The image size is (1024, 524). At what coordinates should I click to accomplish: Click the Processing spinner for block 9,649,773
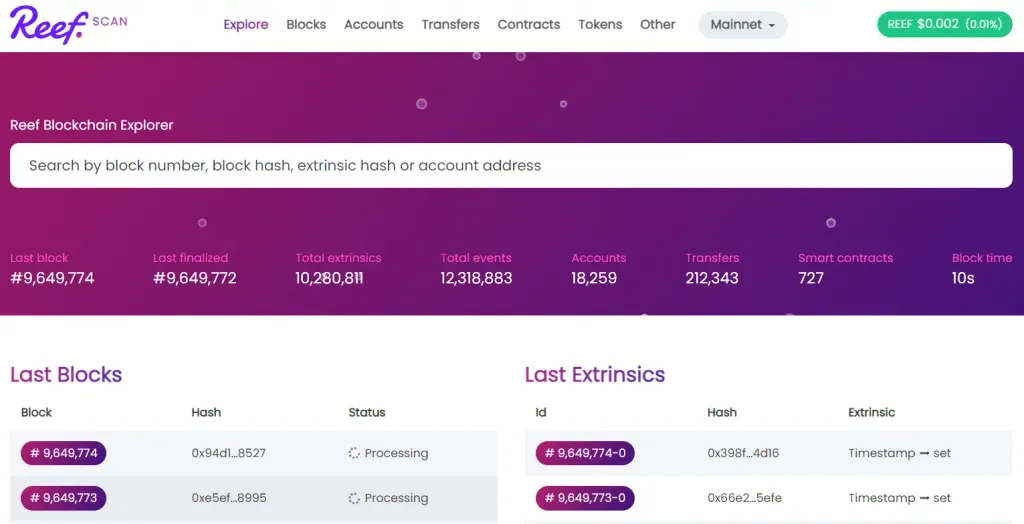click(x=354, y=498)
